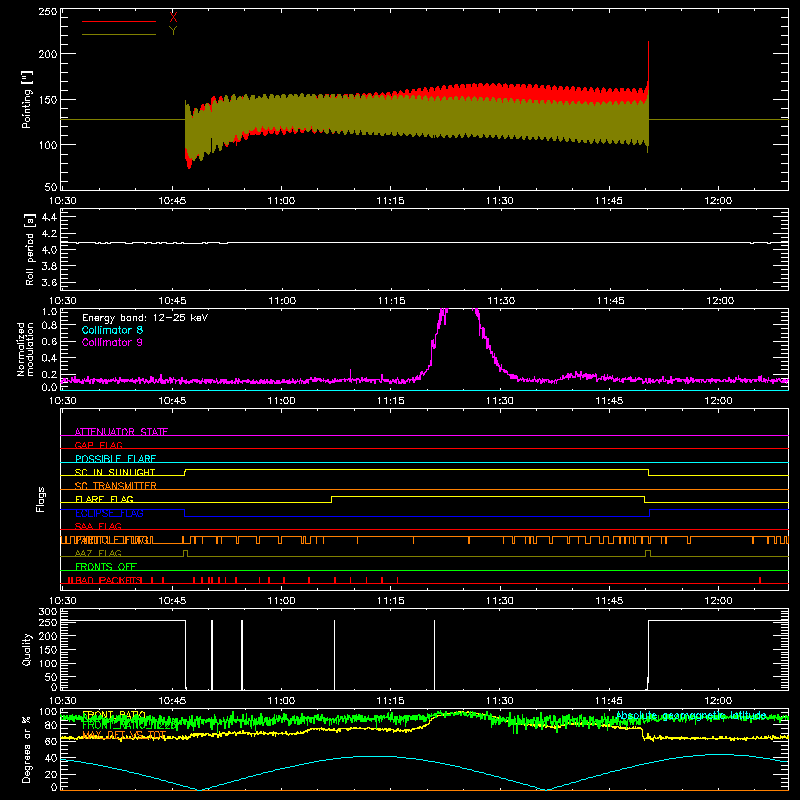Image resolution: width=800 pixels, height=800 pixels.
Task: Click the 10:45 label under the Flags plot
Action: tap(172, 601)
